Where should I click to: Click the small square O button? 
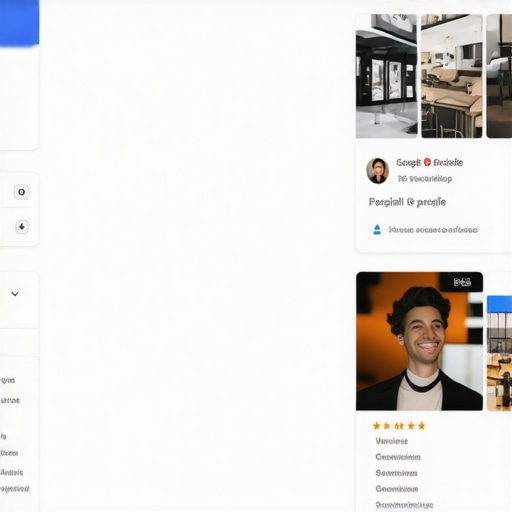tap(22, 192)
